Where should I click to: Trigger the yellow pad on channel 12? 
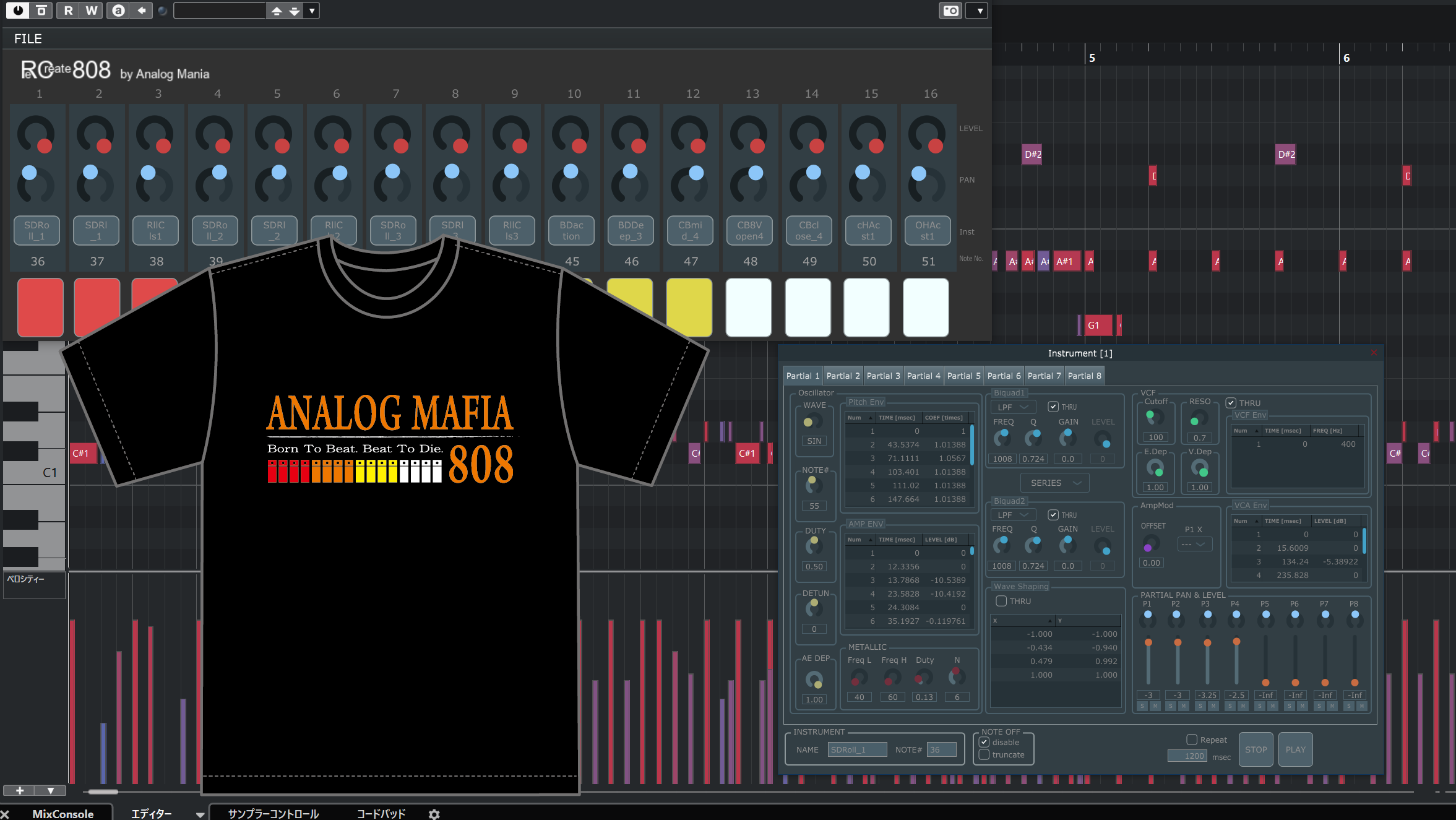pyautogui.click(x=689, y=307)
